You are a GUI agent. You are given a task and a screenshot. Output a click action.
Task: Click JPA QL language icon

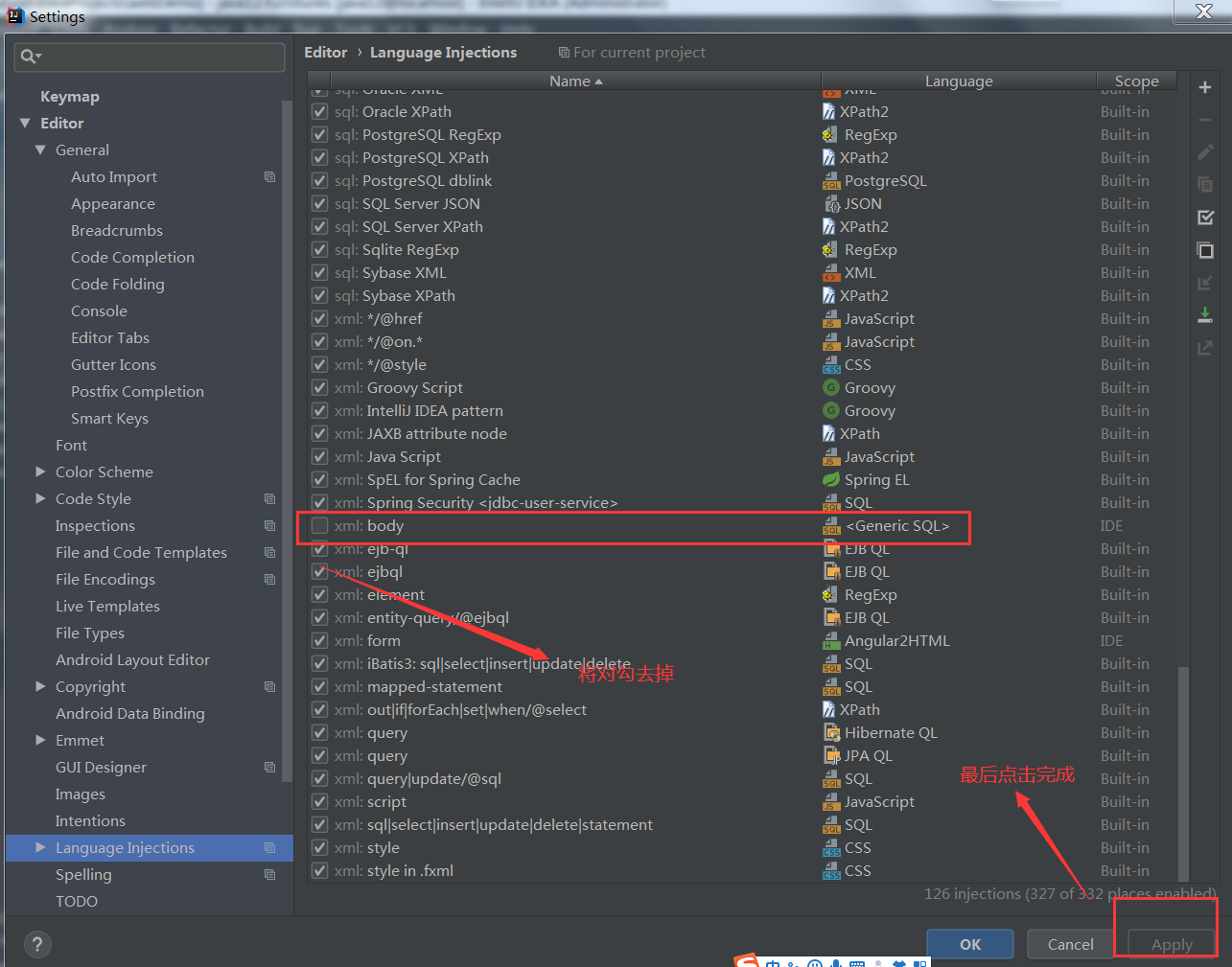coord(831,755)
